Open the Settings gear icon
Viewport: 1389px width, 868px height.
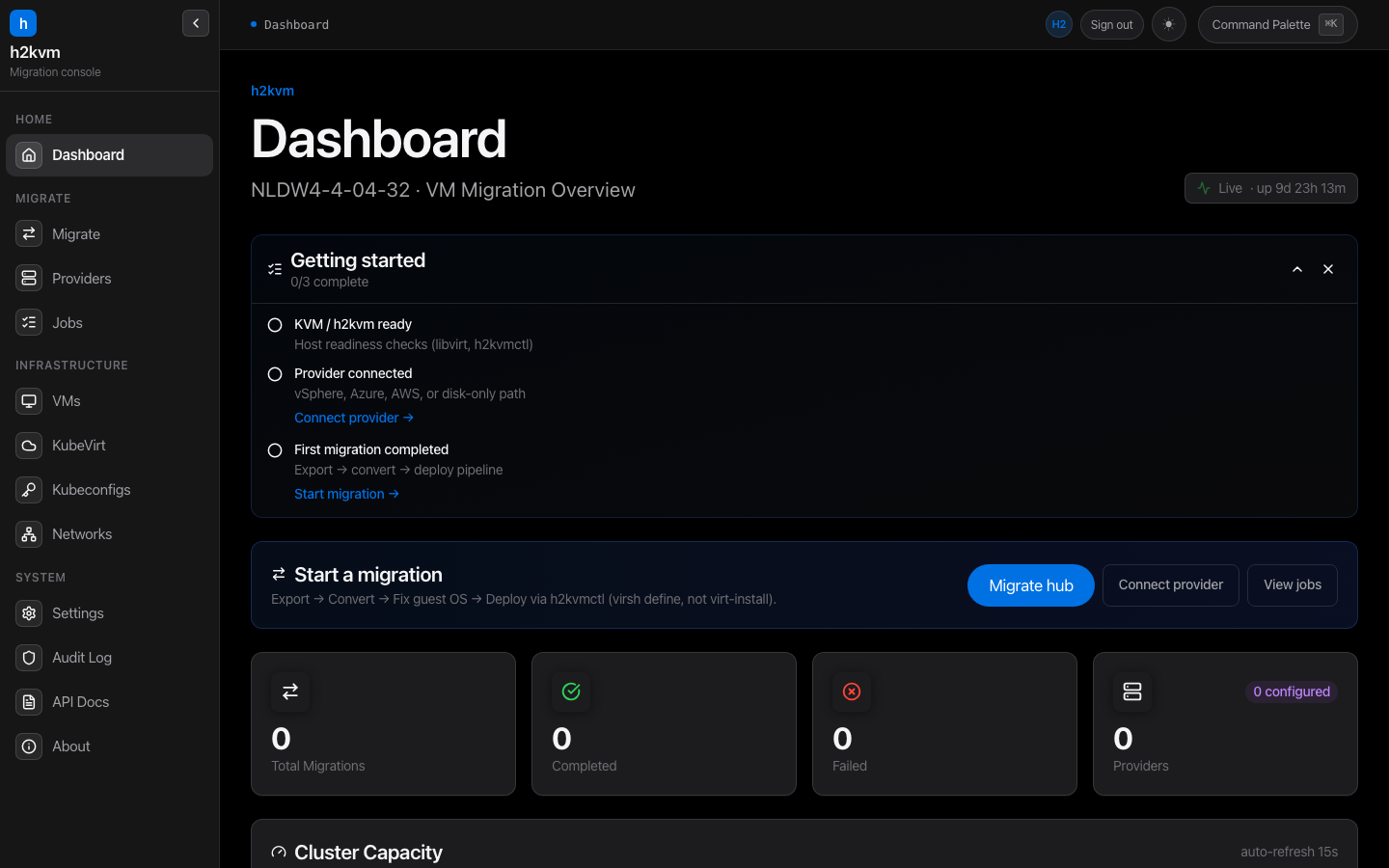coord(29,613)
